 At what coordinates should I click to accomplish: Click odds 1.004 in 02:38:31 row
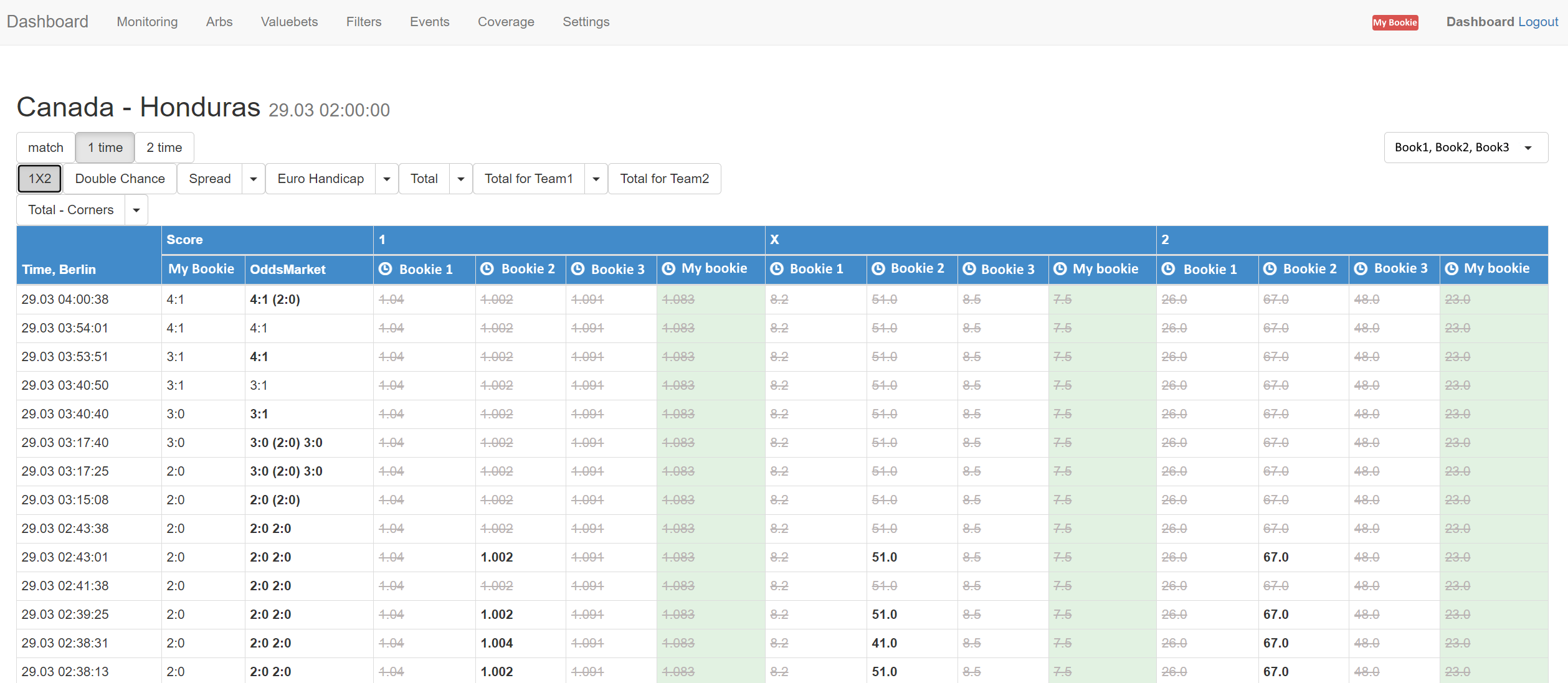(x=497, y=643)
